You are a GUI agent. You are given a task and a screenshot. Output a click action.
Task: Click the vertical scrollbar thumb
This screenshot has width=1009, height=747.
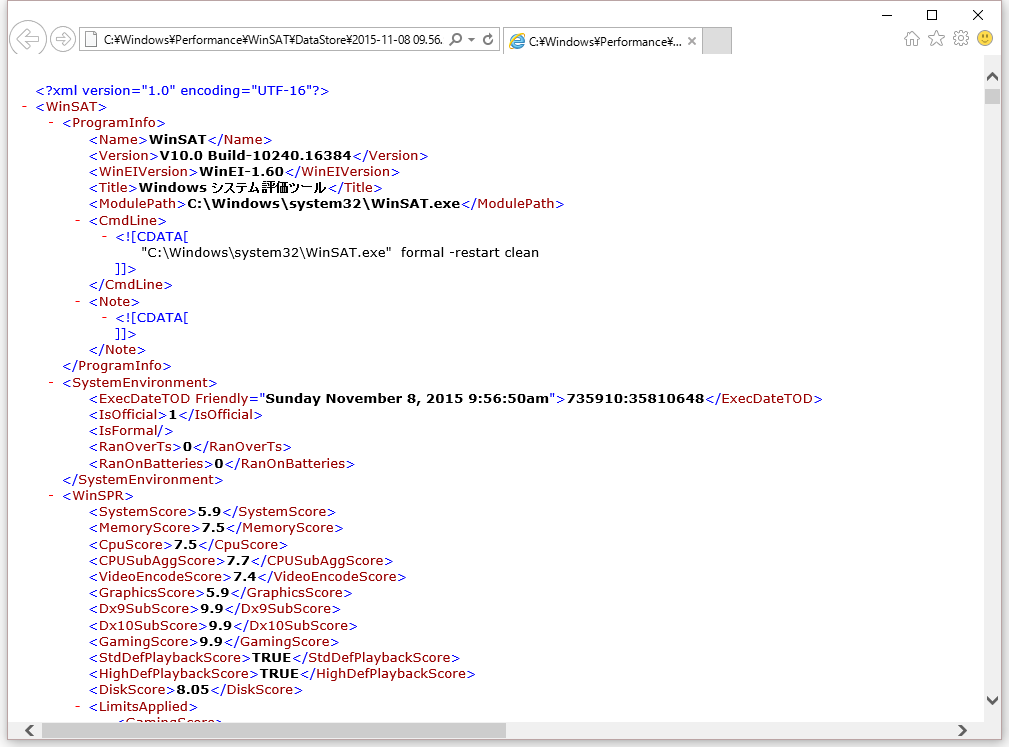(992, 97)
